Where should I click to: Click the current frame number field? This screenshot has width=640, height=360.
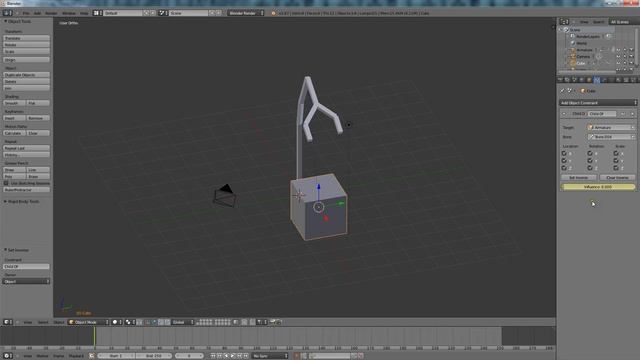[190, 356]
